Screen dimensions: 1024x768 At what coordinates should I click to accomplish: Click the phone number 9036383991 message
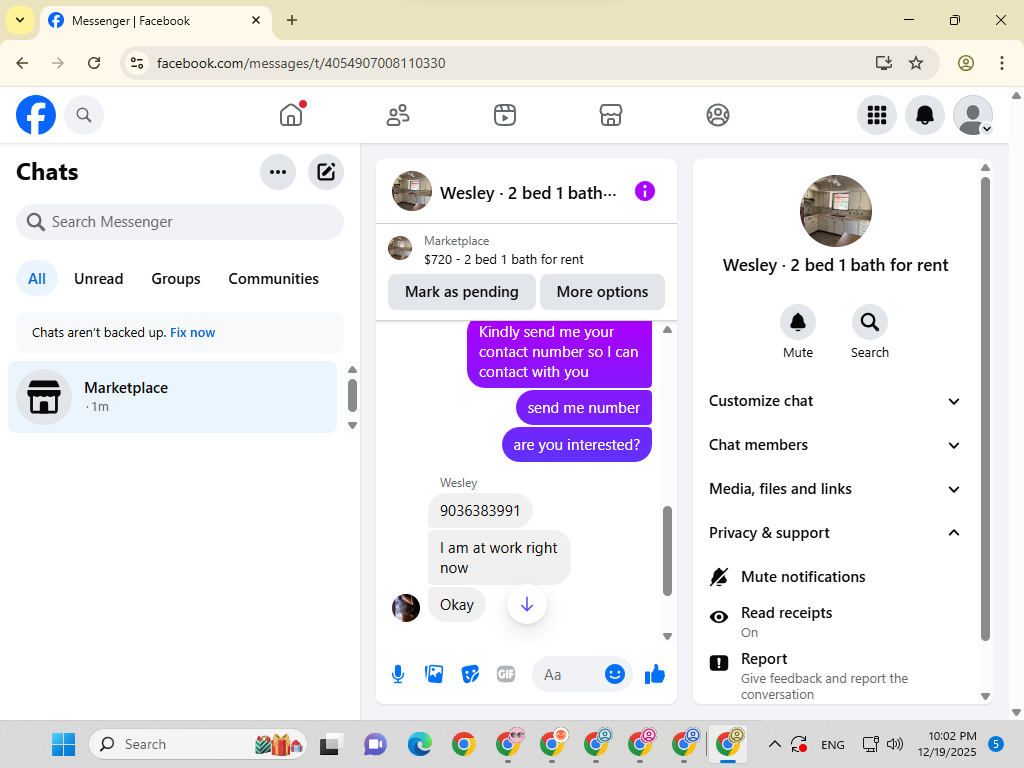coord(480,511)
